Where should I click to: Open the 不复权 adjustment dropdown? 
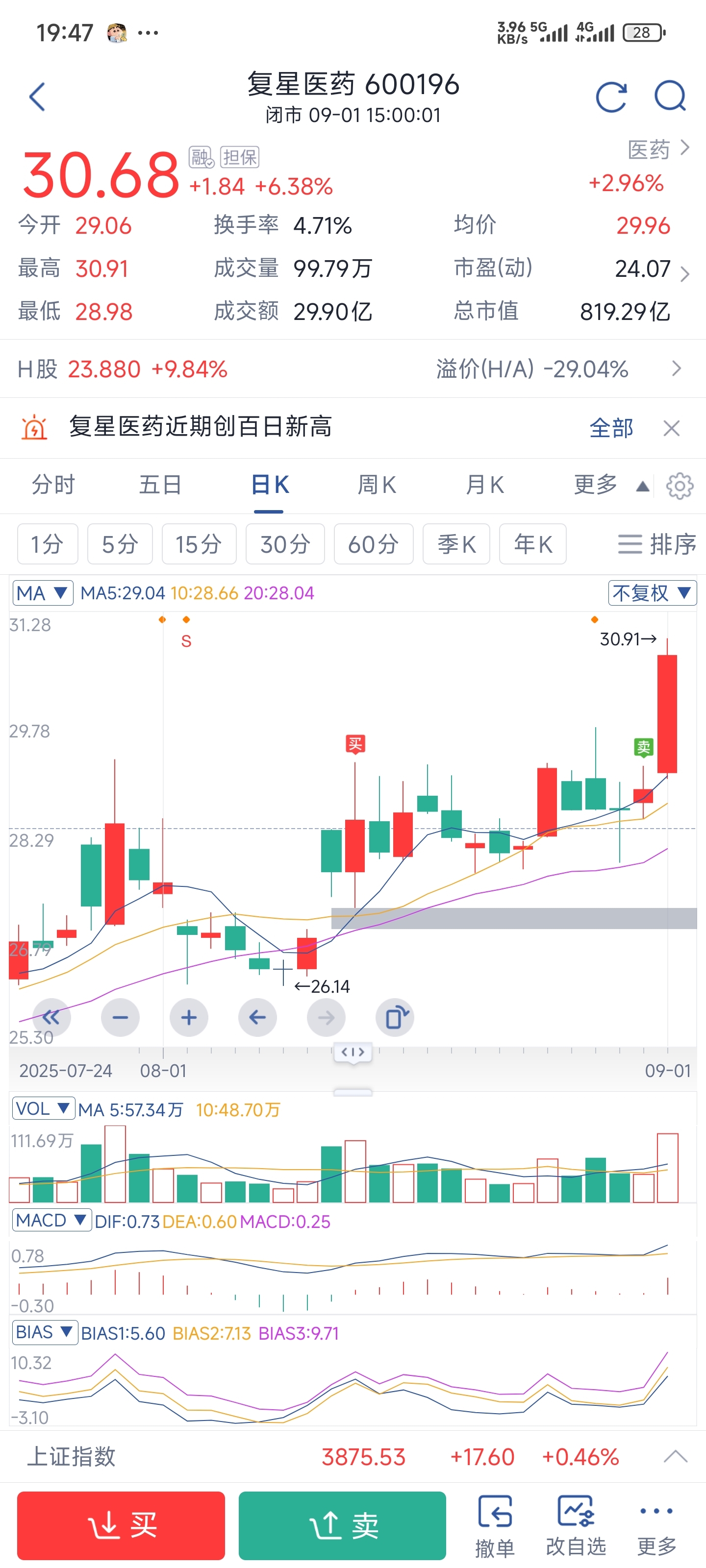[x=652, y=593]
